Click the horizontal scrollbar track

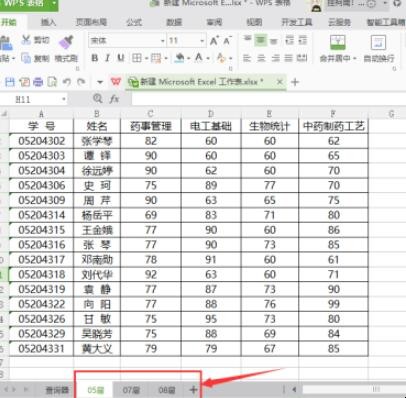point(353,389)
